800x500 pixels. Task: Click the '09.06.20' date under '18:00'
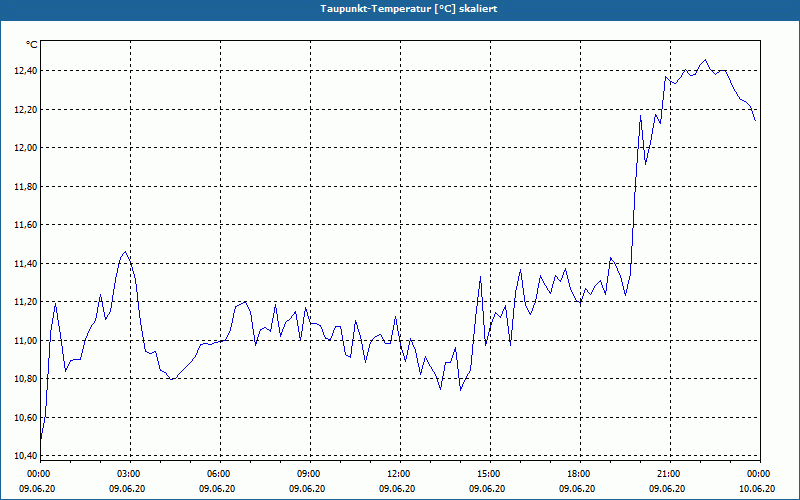click(x=577, y=489)
